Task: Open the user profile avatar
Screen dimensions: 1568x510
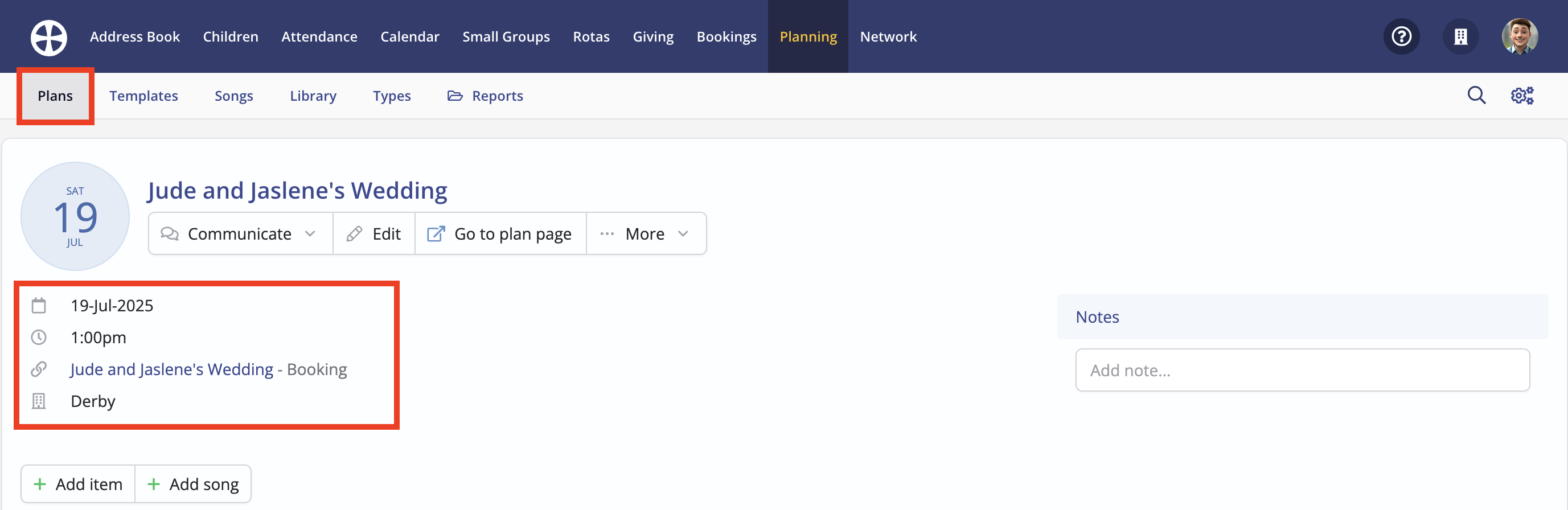Action: coord(1519,36)
